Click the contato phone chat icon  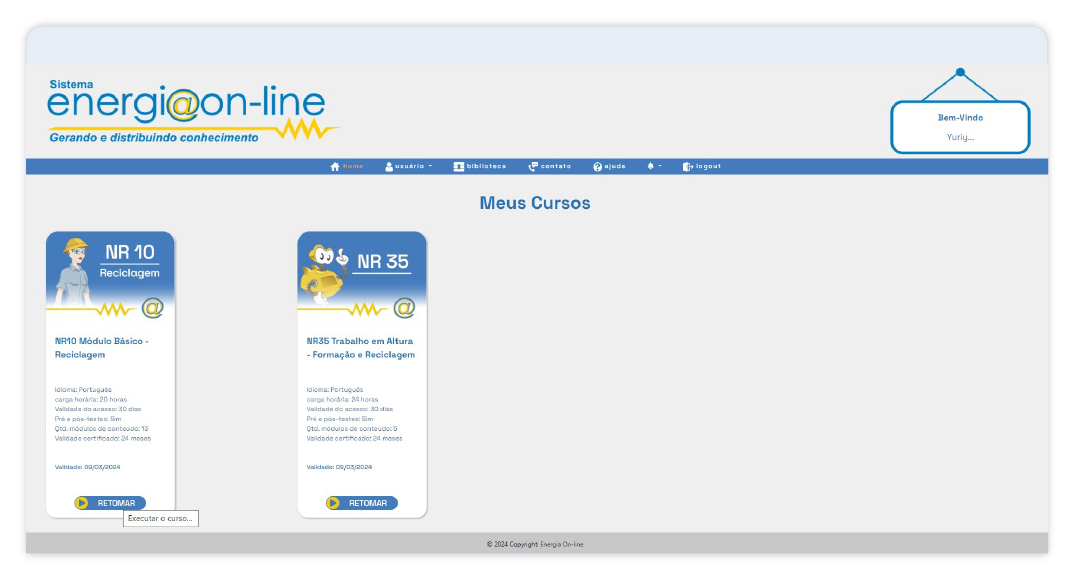(533, 167)
